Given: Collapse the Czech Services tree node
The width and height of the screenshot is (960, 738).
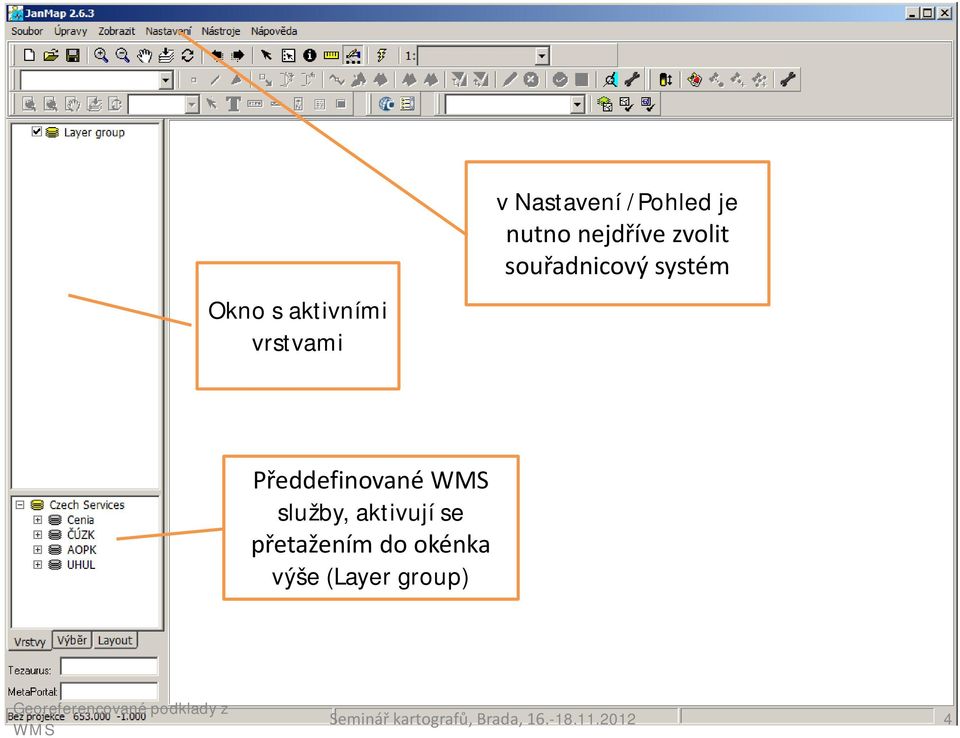Looking at the screenshot, I should click(20, 505).
